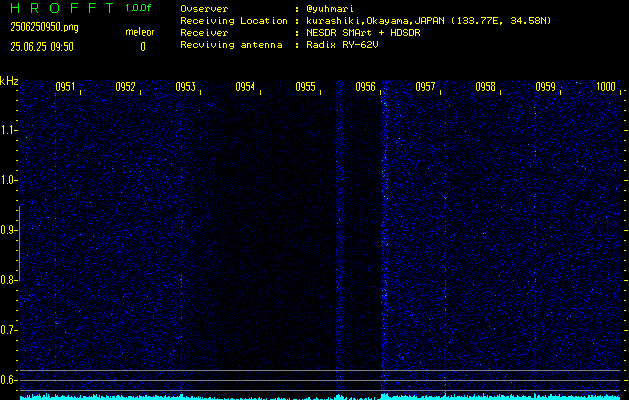The image size is (629, 400).
Task: Click the Recviving antenna label
Action: tap(231, 45)
